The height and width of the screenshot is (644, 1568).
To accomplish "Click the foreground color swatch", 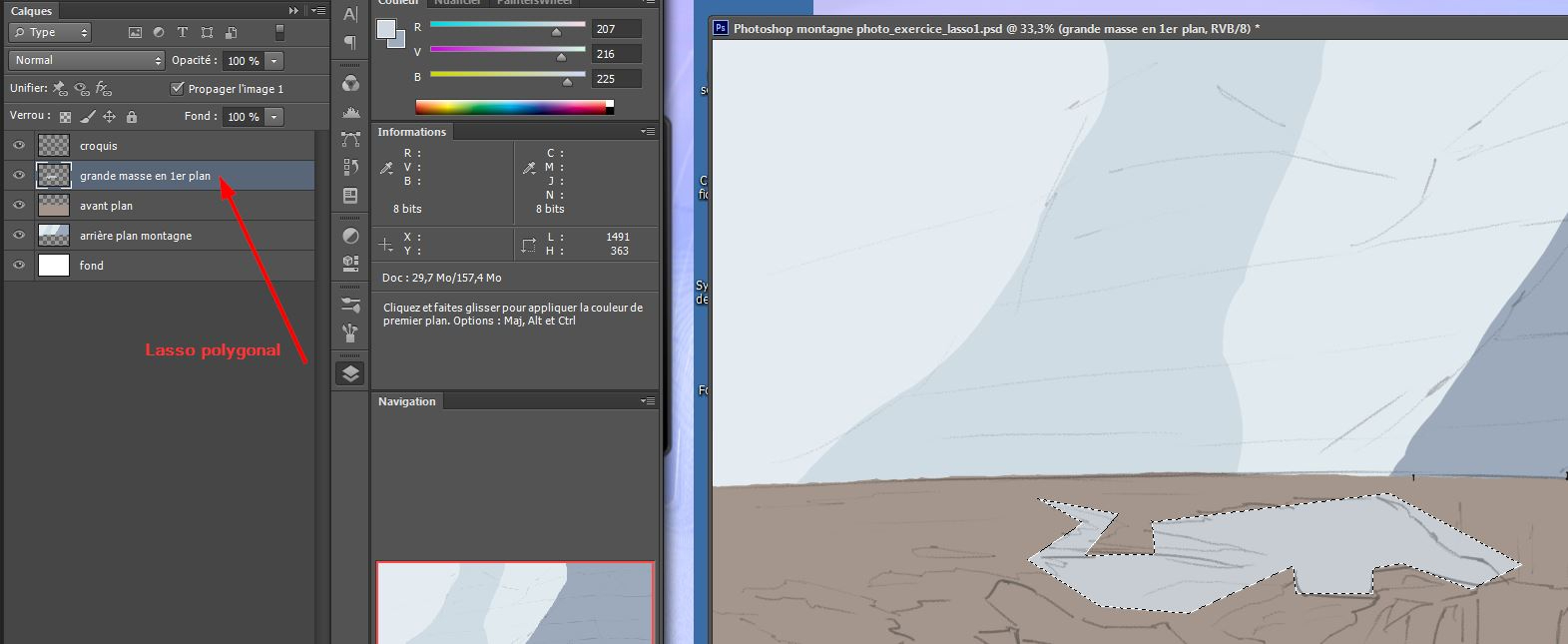I will point(386,30).
